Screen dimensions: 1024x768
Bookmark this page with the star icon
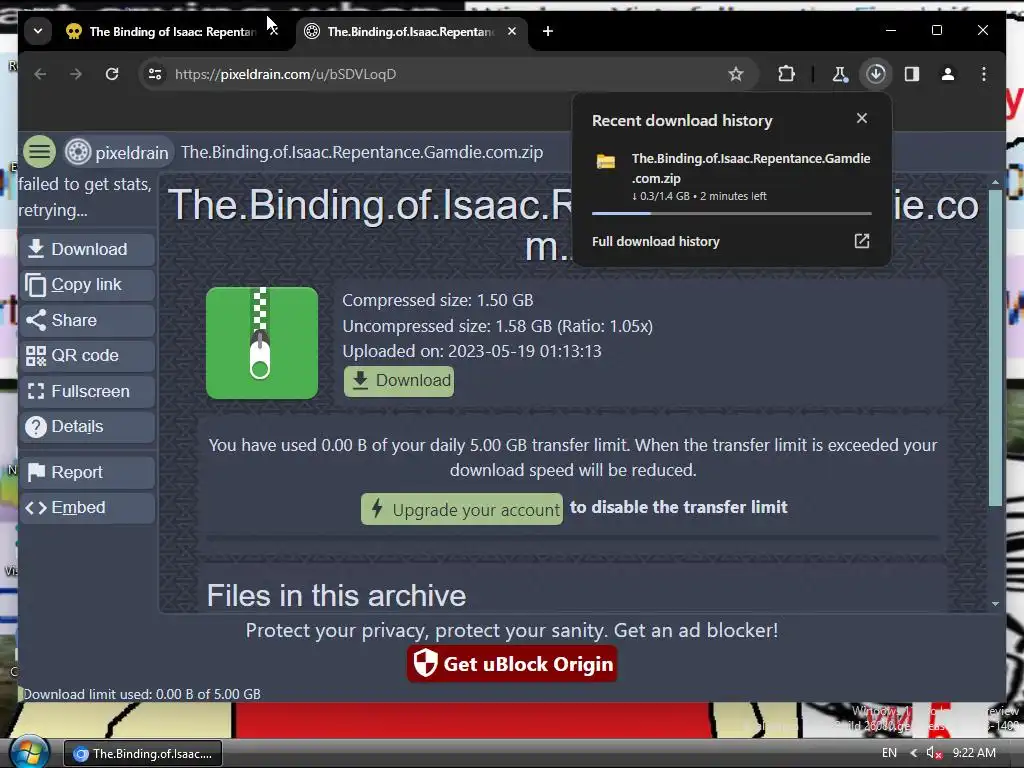pos(736,74)
